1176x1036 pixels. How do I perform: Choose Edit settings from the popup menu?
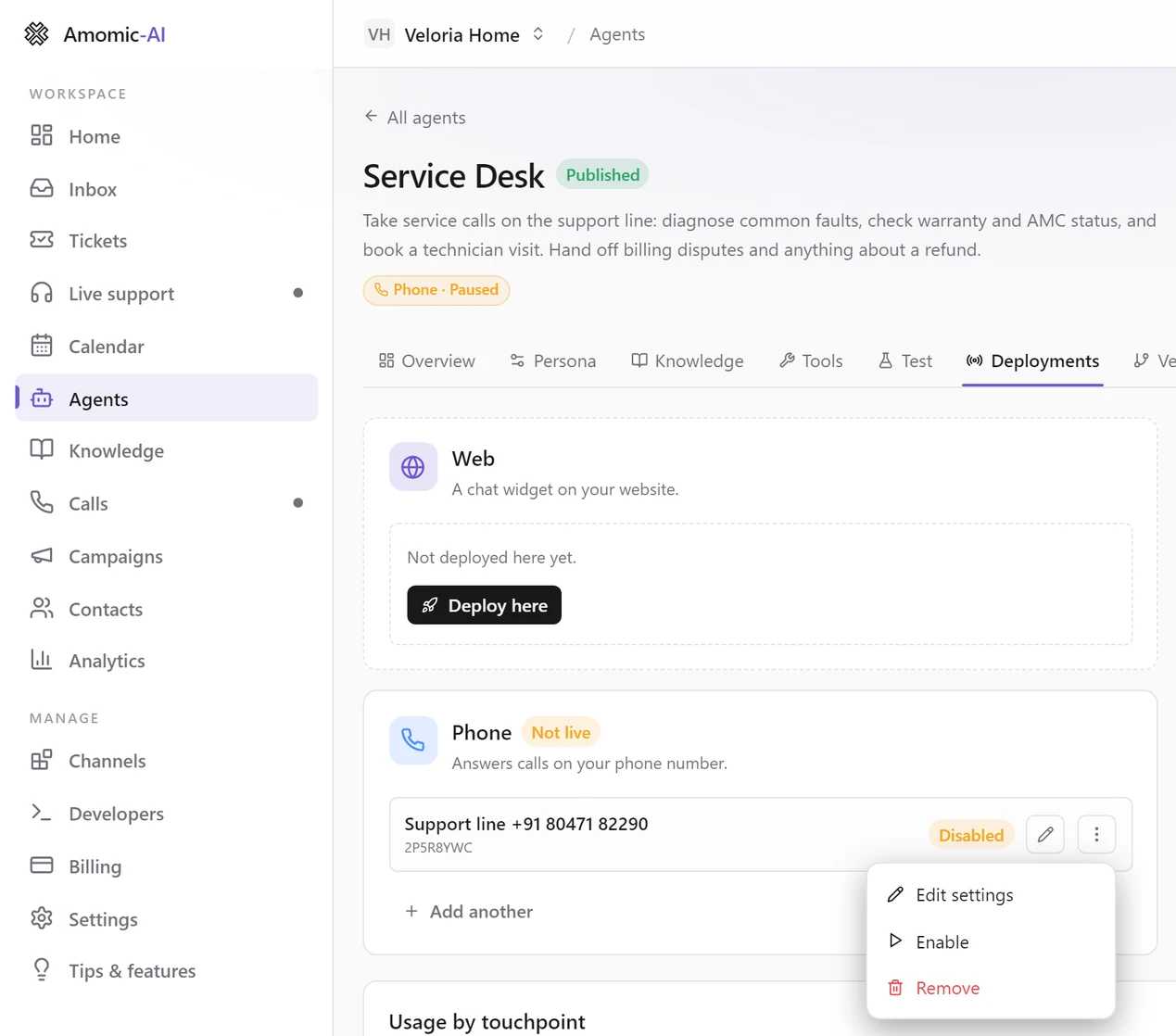click(991, 895)
